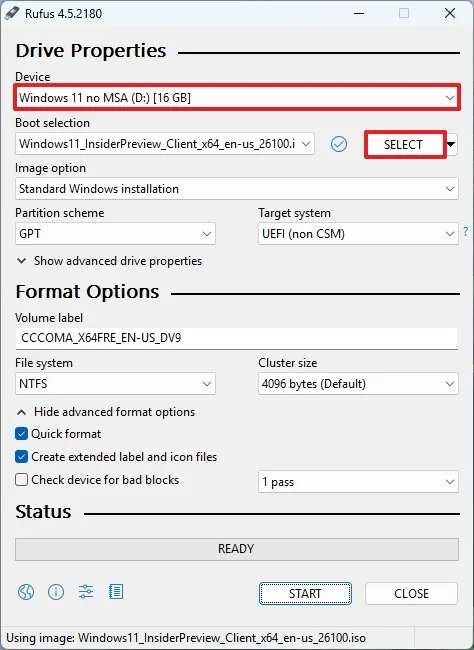Click the Volume label text field
This screenshot has width=474, height=650.
pyautogui.click(x=237, y=338)
